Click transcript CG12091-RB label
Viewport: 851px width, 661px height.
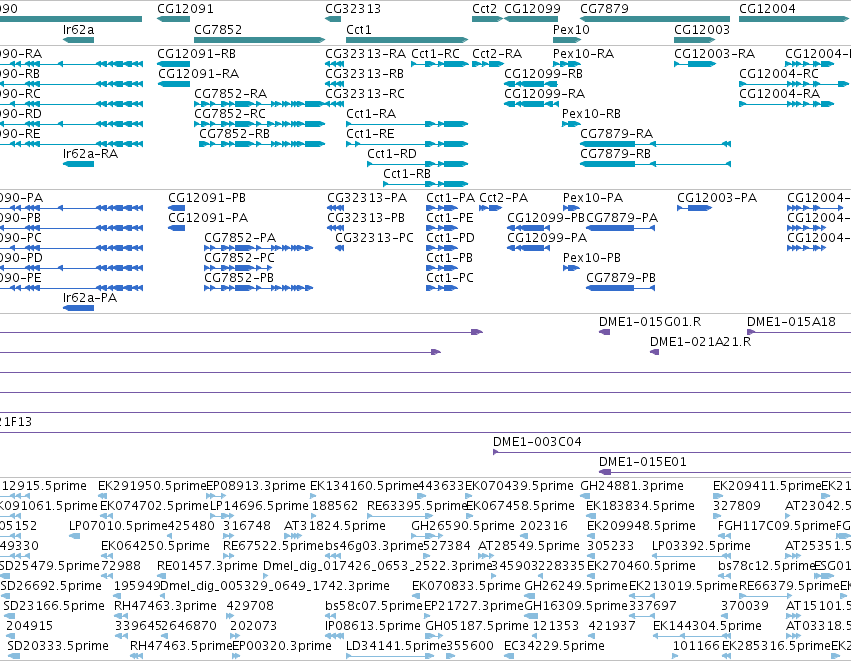[x=196, y=54]
